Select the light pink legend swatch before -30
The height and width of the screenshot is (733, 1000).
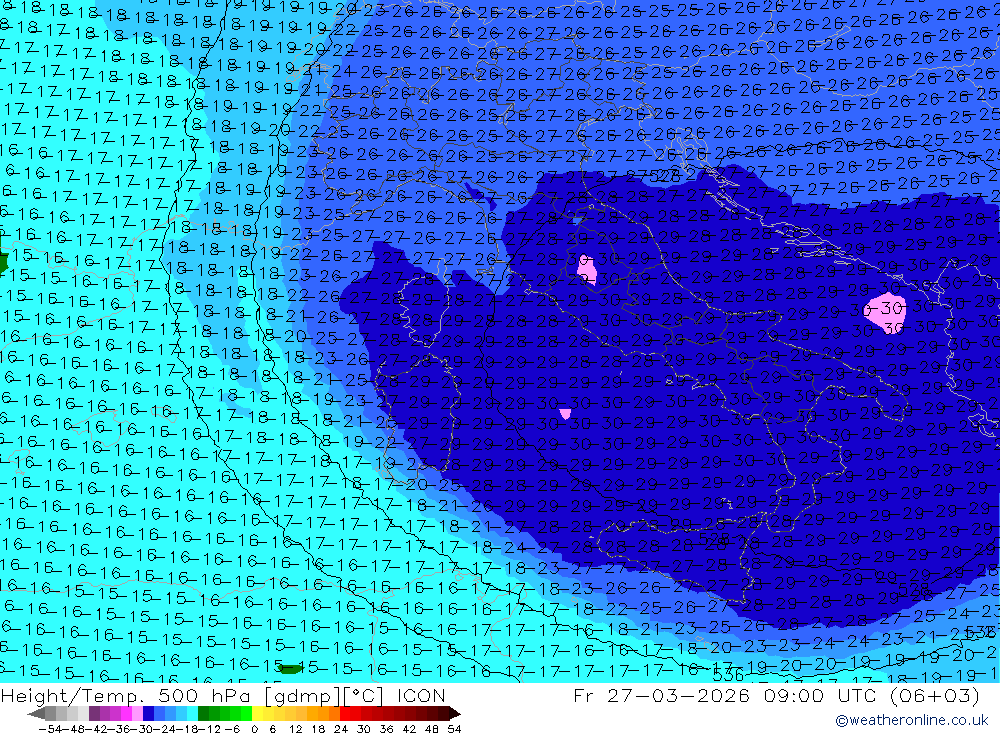(x=137, y=713)
